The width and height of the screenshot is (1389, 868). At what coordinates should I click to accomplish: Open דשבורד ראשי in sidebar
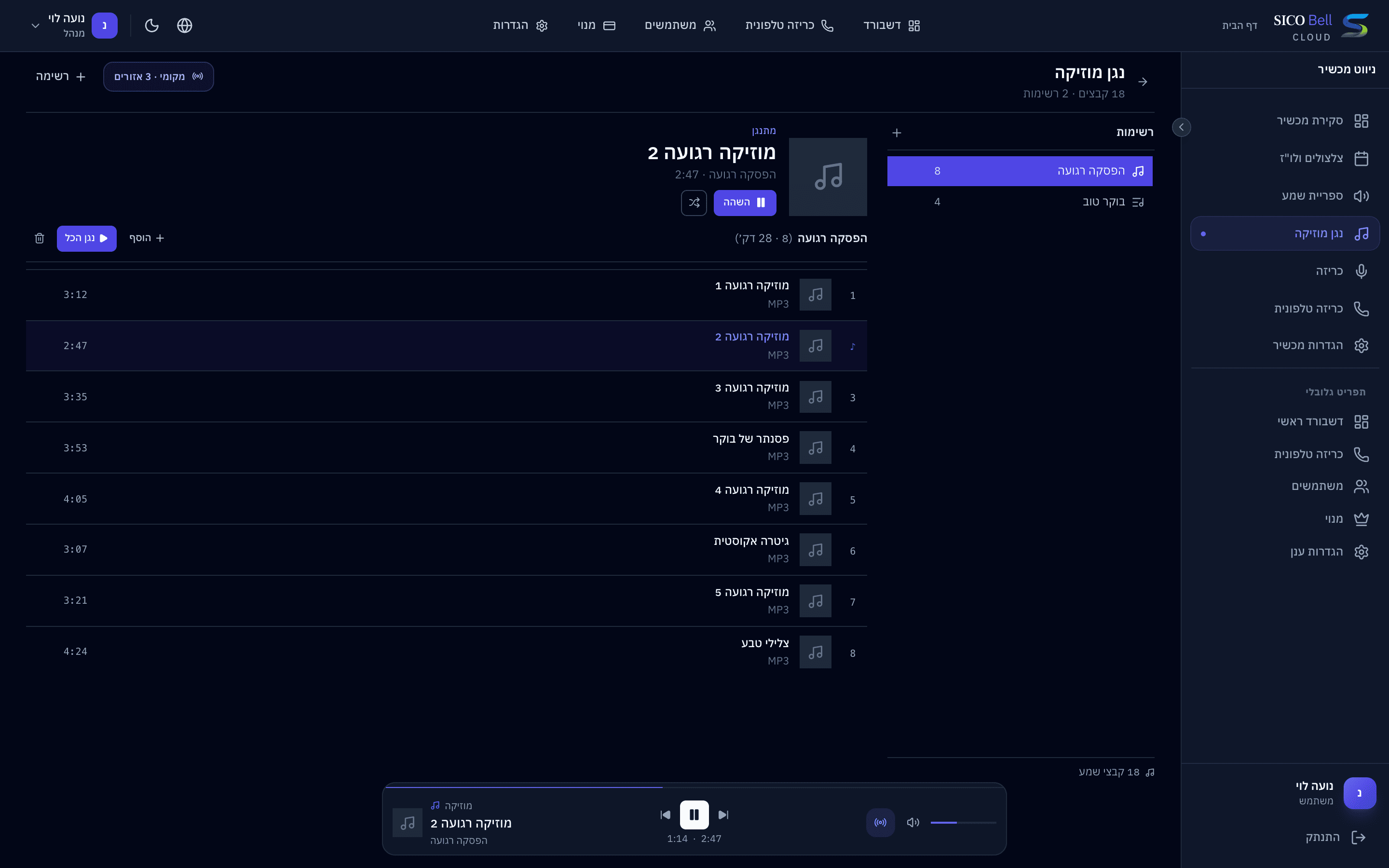1285,422
